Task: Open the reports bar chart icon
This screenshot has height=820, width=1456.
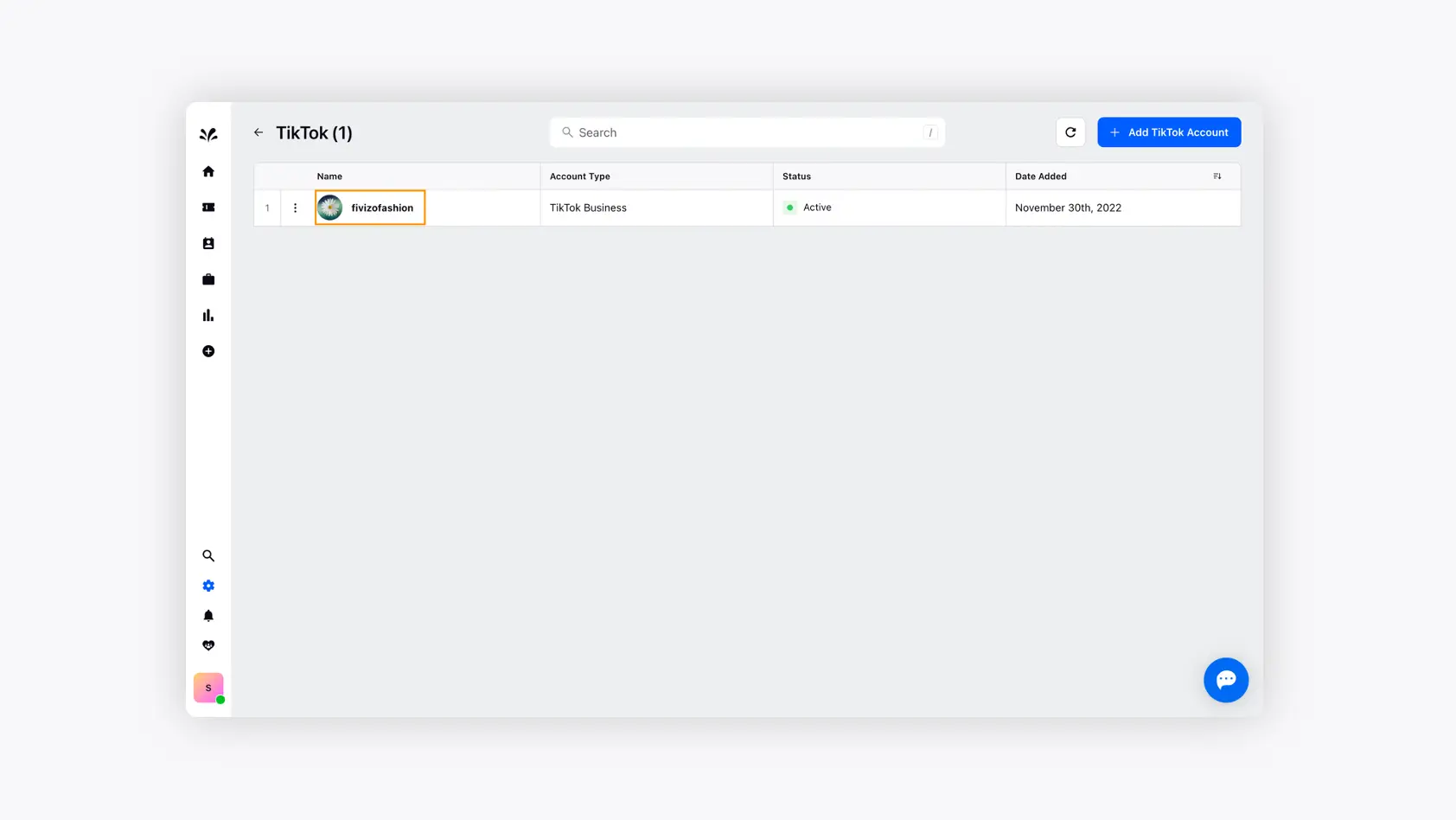Action: click(x=208, y=316)
